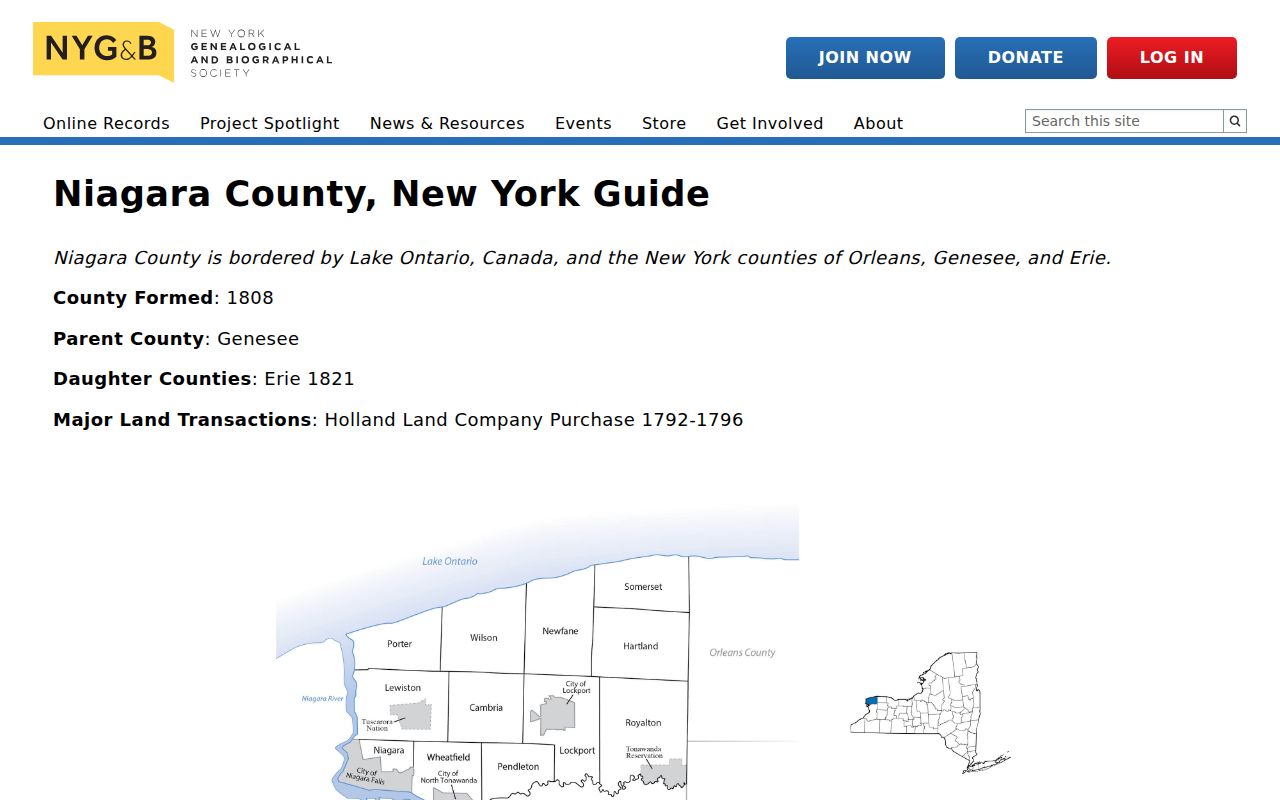The width and height of the screenshot is (1280, 800).
Task: Open the News & Resources menu
Action: (x=447, y=123)
